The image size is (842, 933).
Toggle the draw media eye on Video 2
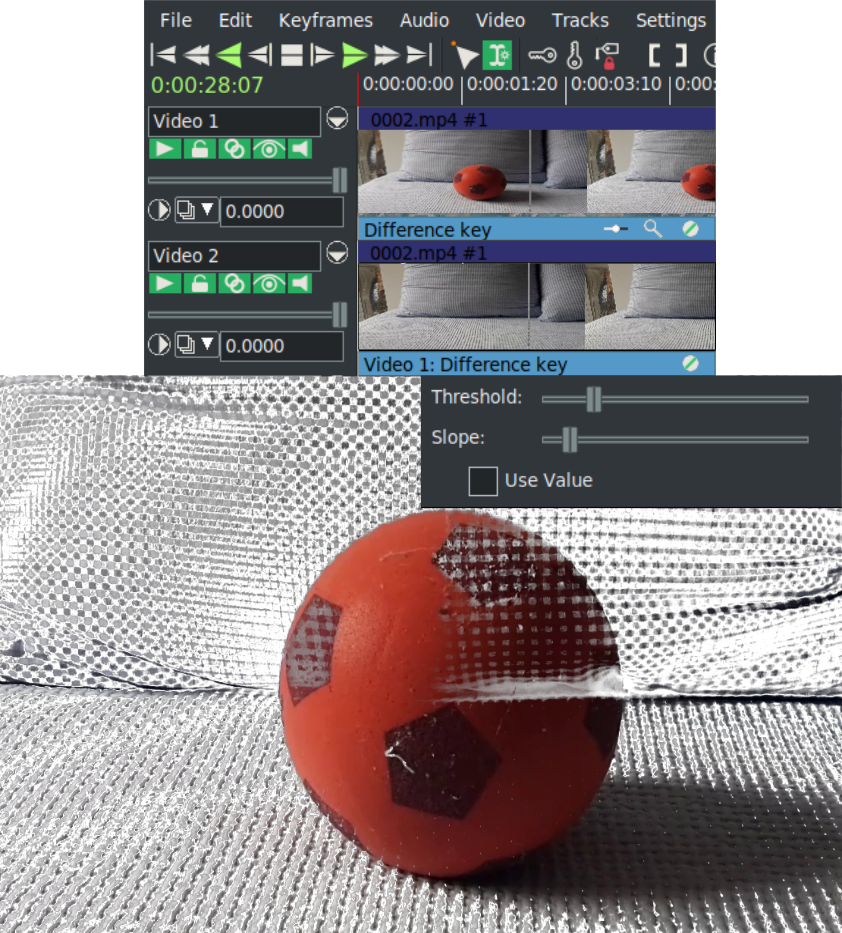point(267,283)
